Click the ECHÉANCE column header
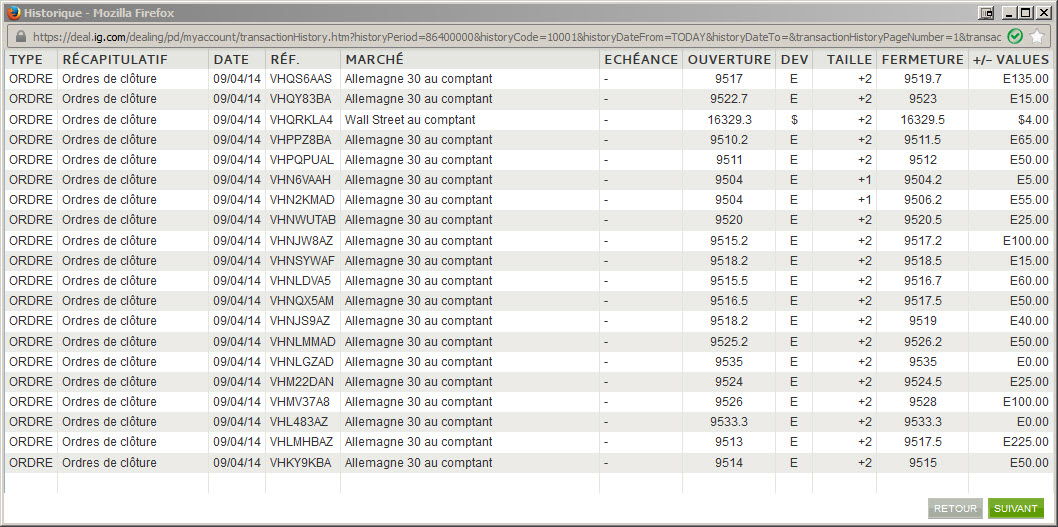The image size is (1058, 527). point(641,59)
